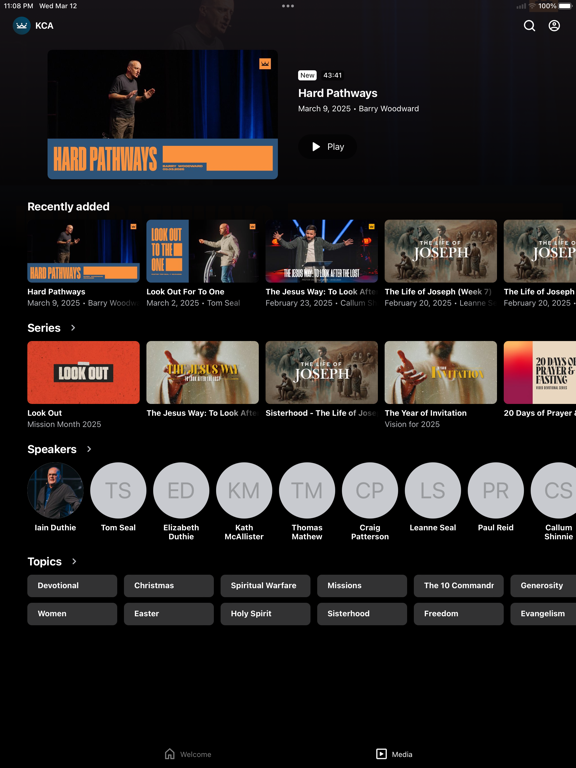The height and width of the screenshot is (768, 576).
Task: Open Sisterhood - The Life of Joseph series
Action: coord(321,373)
